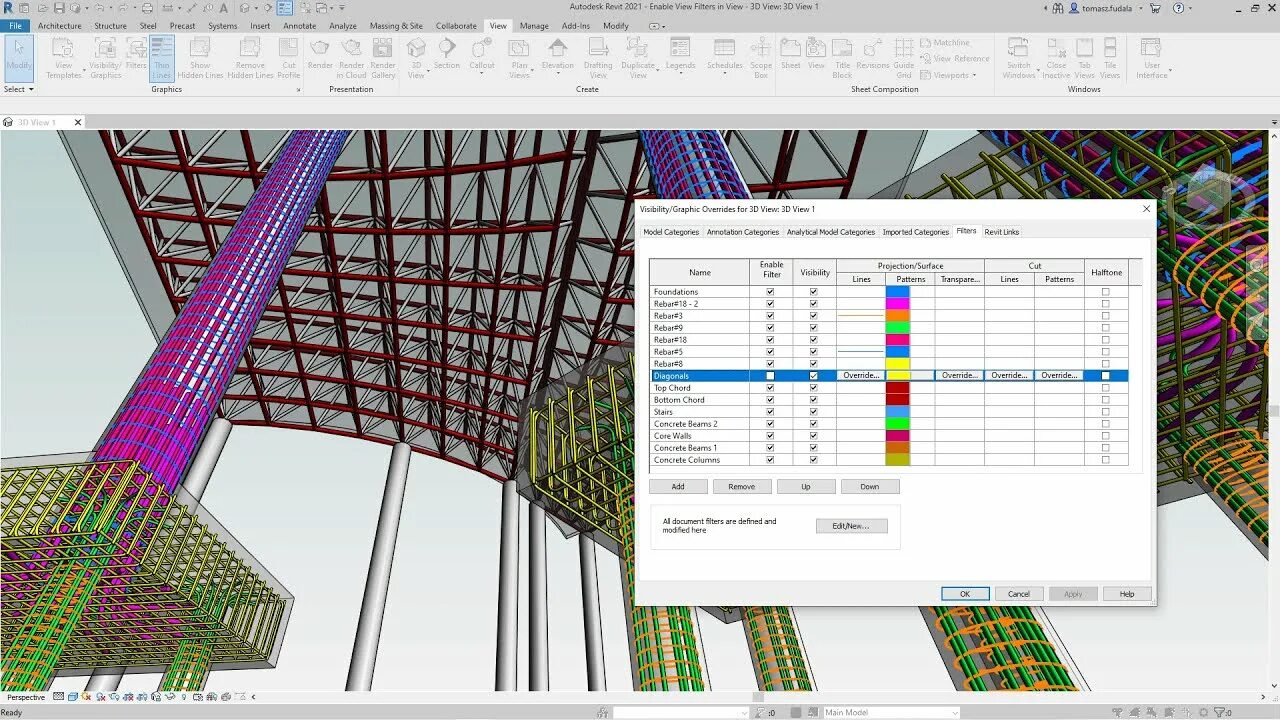Expand the Select dropdown under Modify
Screen dimensions: 1280x720
tap(18, 89)
